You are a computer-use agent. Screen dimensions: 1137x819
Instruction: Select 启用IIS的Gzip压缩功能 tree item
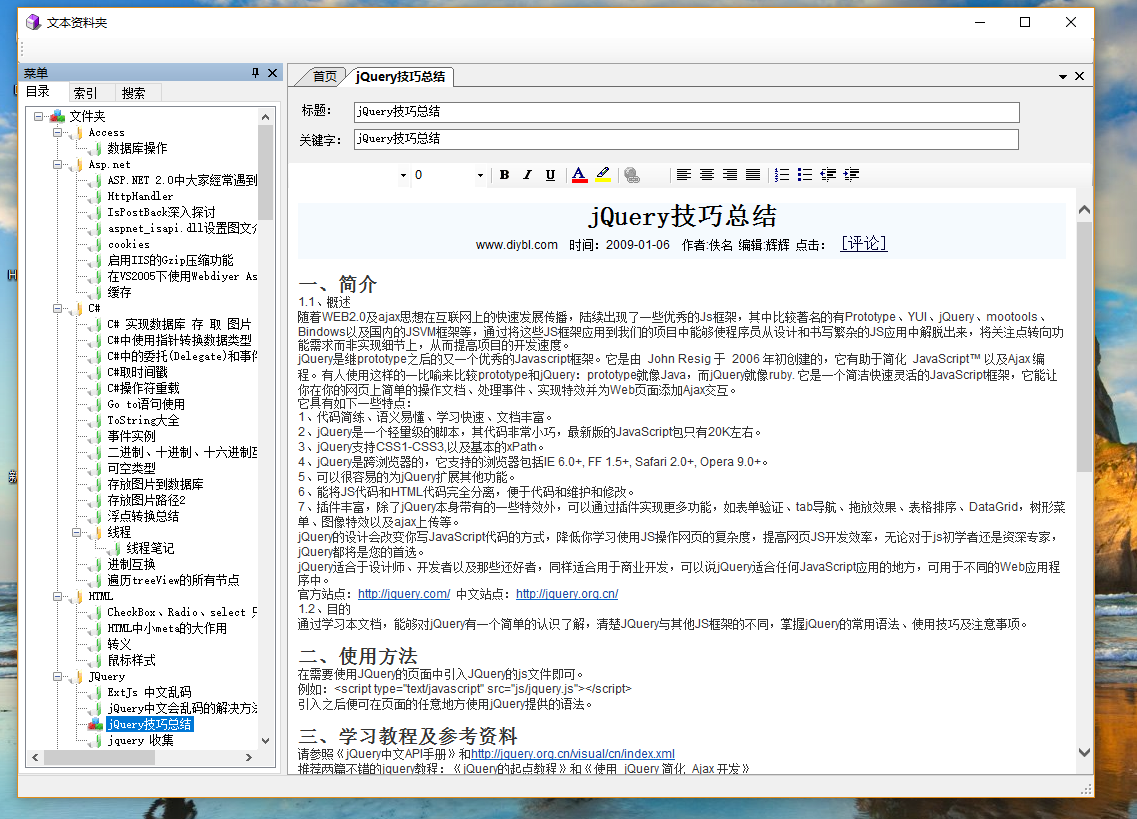[170, 260]
